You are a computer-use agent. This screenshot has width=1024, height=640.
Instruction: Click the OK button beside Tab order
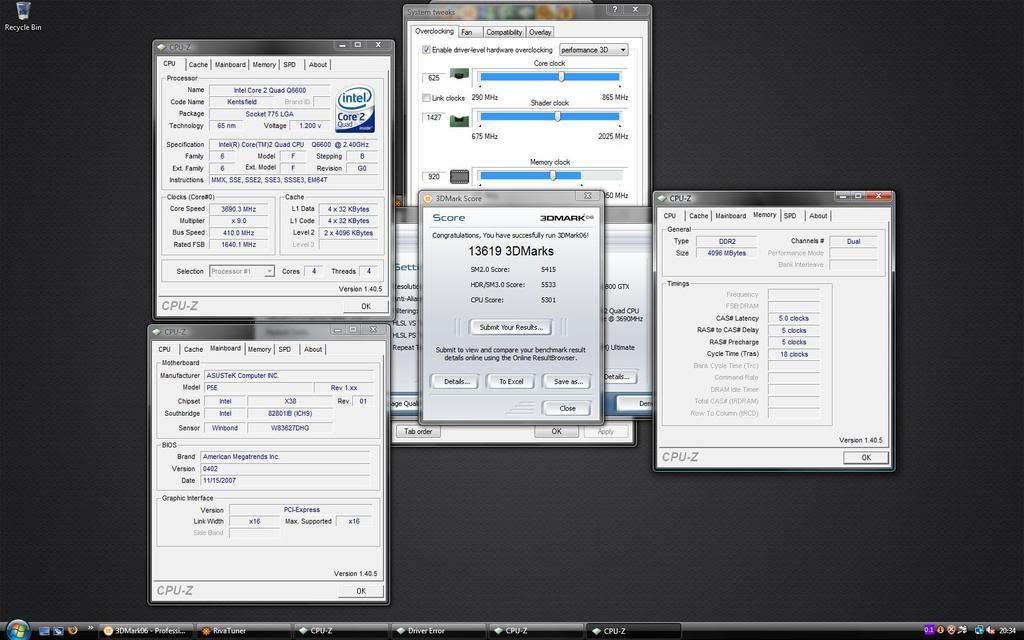tap(556, 432)
